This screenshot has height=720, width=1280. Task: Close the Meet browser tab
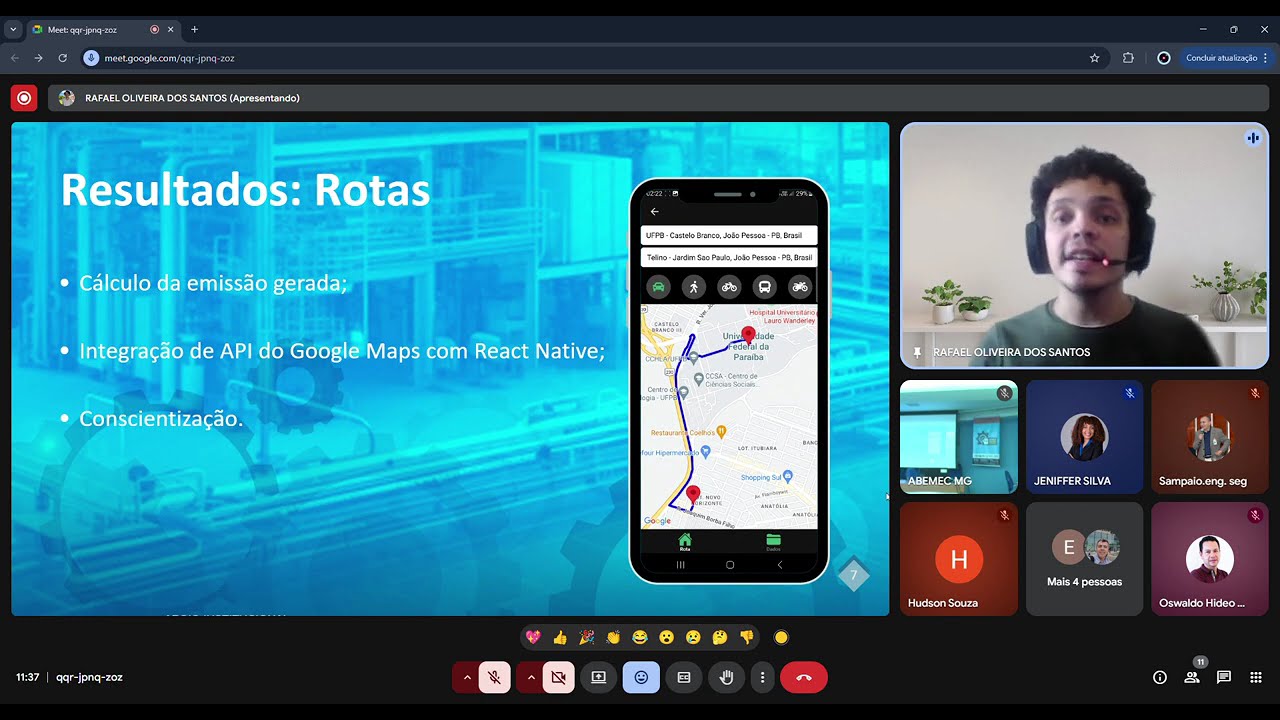click(x=171, y=30)
